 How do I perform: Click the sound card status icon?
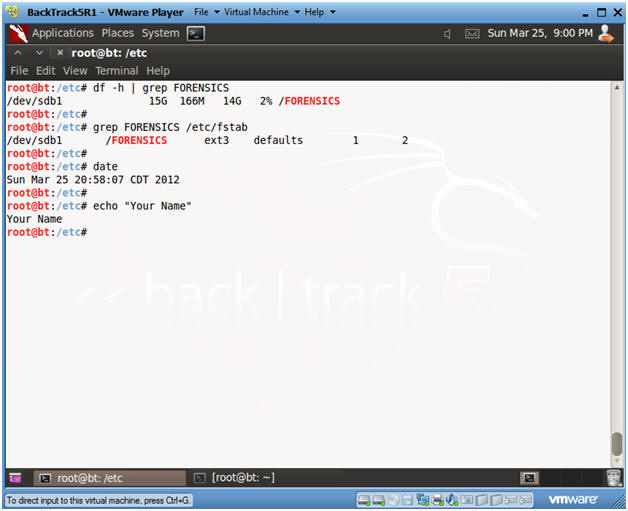pos(452,500)
